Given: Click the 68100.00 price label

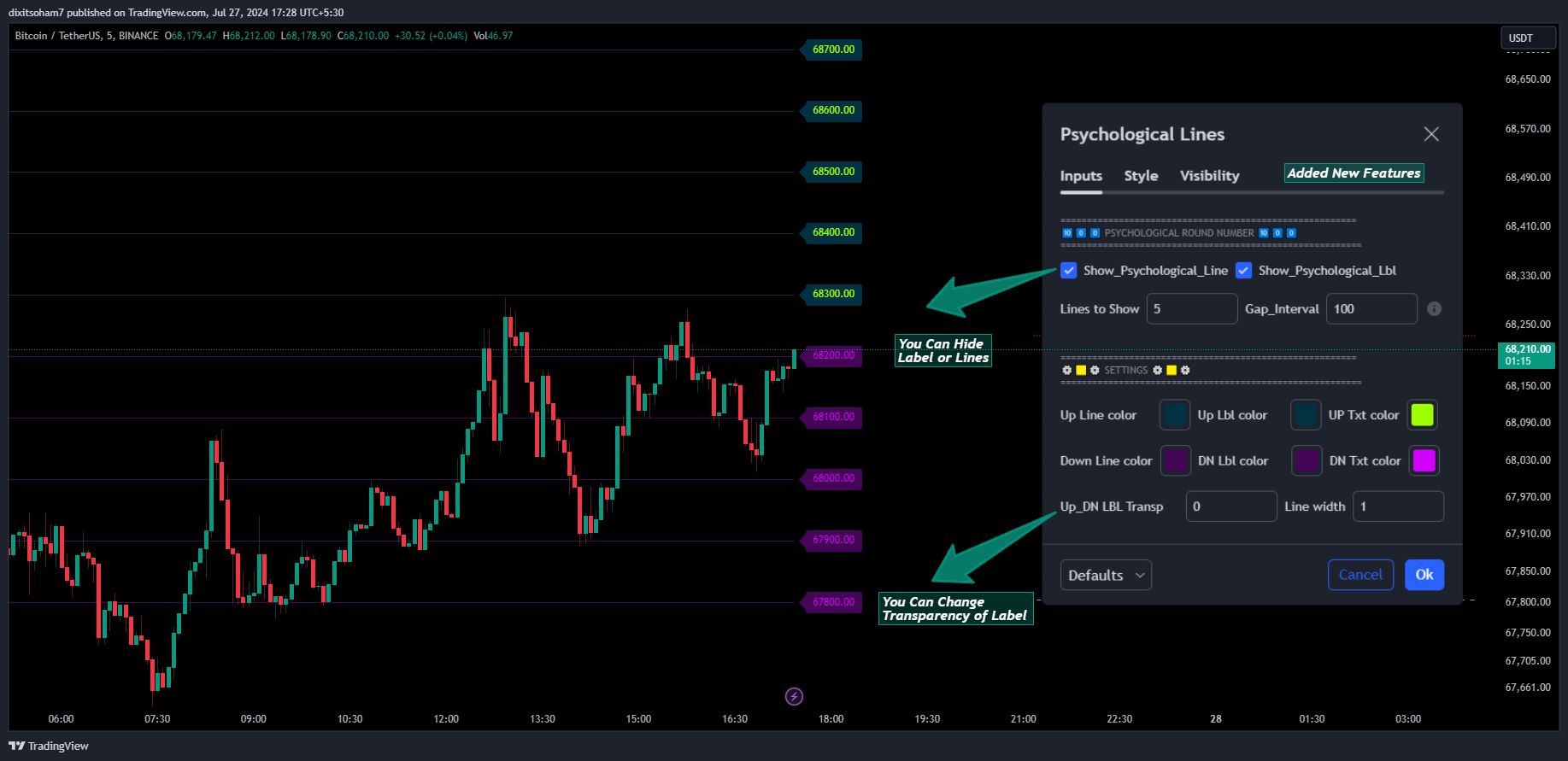Looking at the screenshot, I should [833, 417].
